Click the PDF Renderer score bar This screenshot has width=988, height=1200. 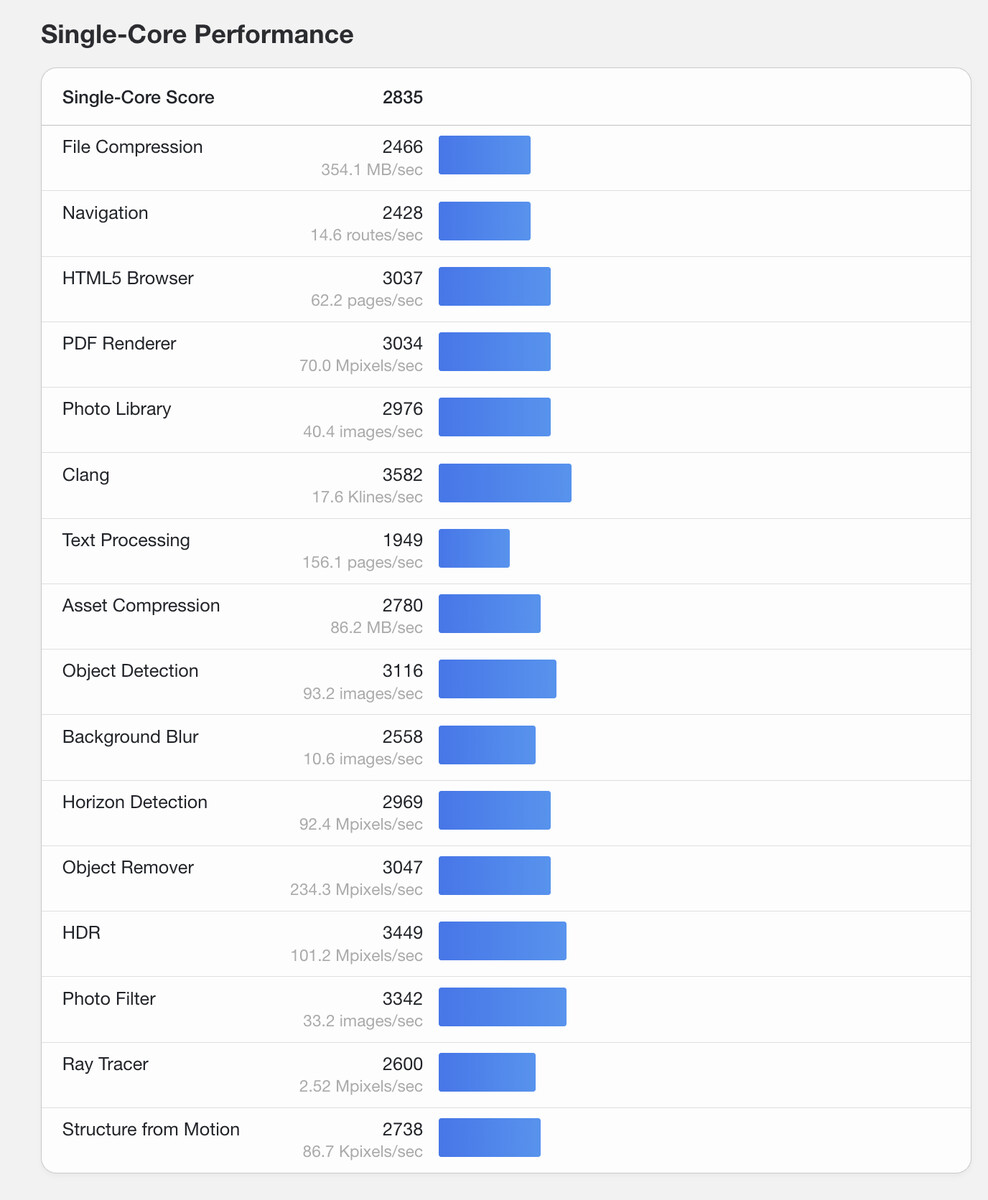pos(494,352)
